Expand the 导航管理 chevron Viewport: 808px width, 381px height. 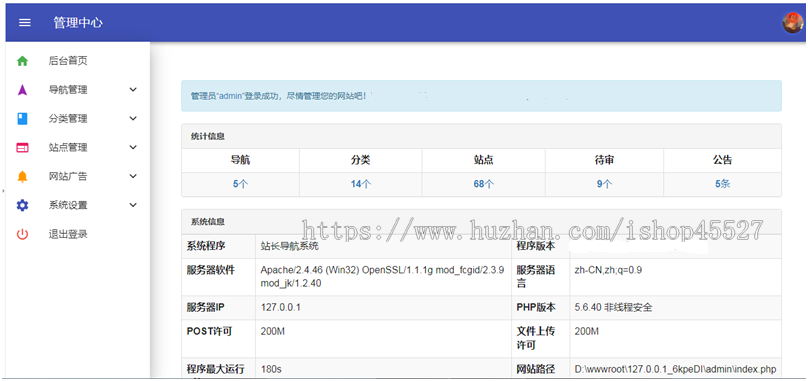133,90
